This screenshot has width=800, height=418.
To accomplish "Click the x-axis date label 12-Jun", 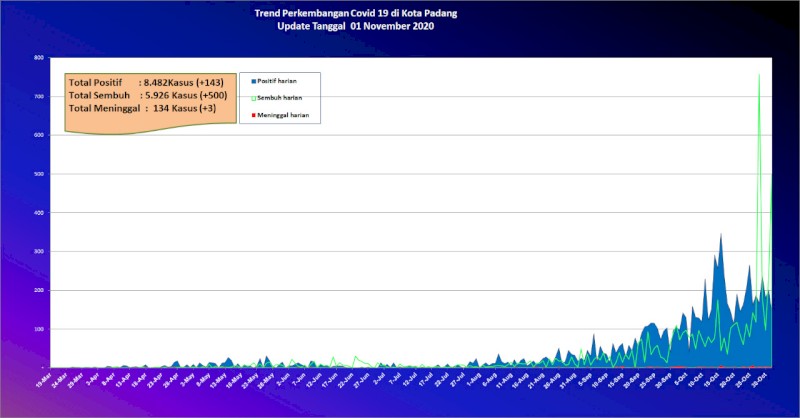I will point(314,381).
